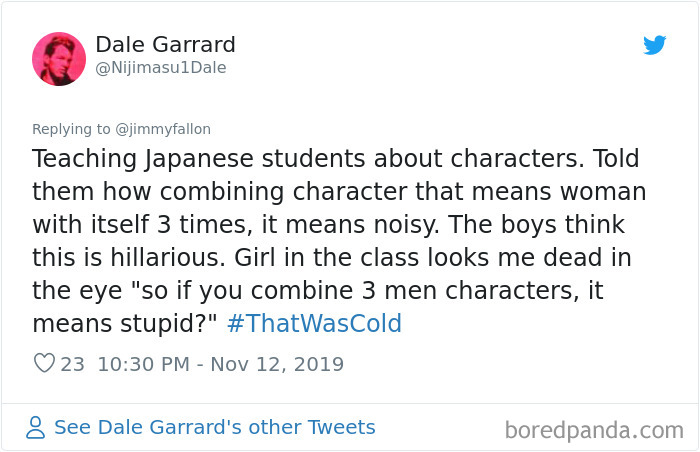See Dale Garrard's other Tweets
This screenshot has width=700, height=452.
(x=215, y=427)
